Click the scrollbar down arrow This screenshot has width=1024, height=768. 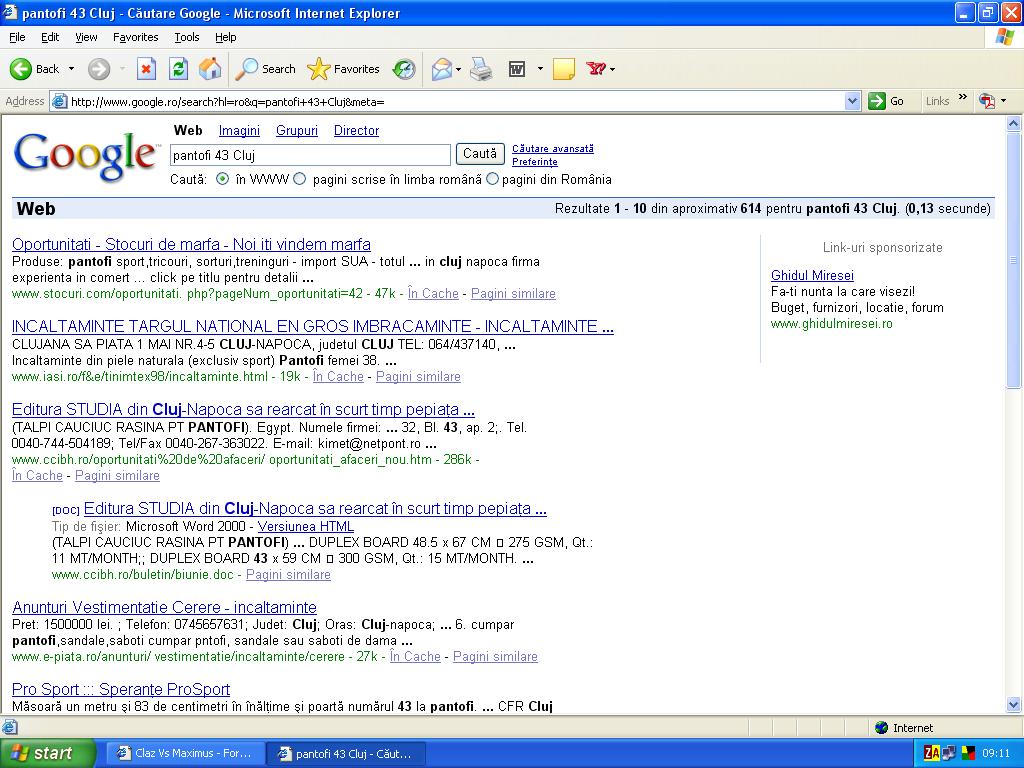click(x=1014, y=704)
